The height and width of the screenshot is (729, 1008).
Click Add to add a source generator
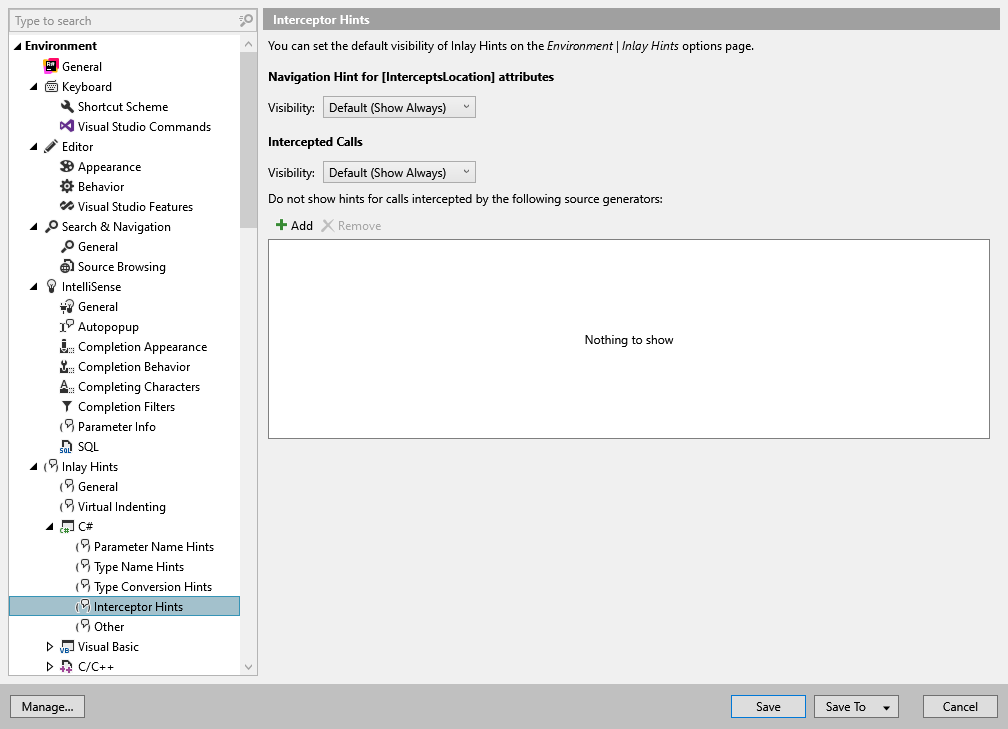(294, 226)
